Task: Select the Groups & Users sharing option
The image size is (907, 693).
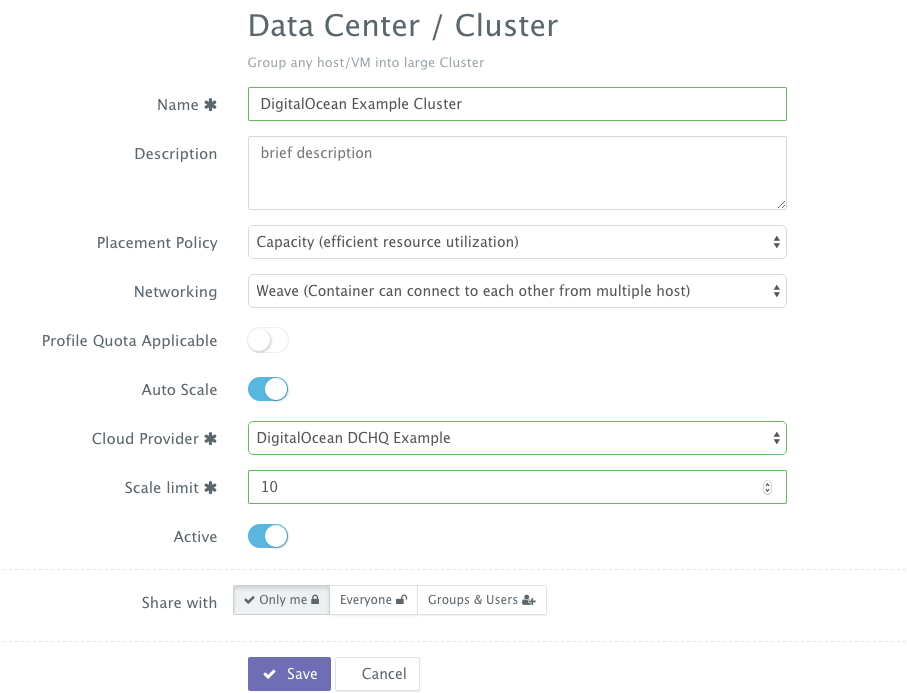Action: point(482,599)
